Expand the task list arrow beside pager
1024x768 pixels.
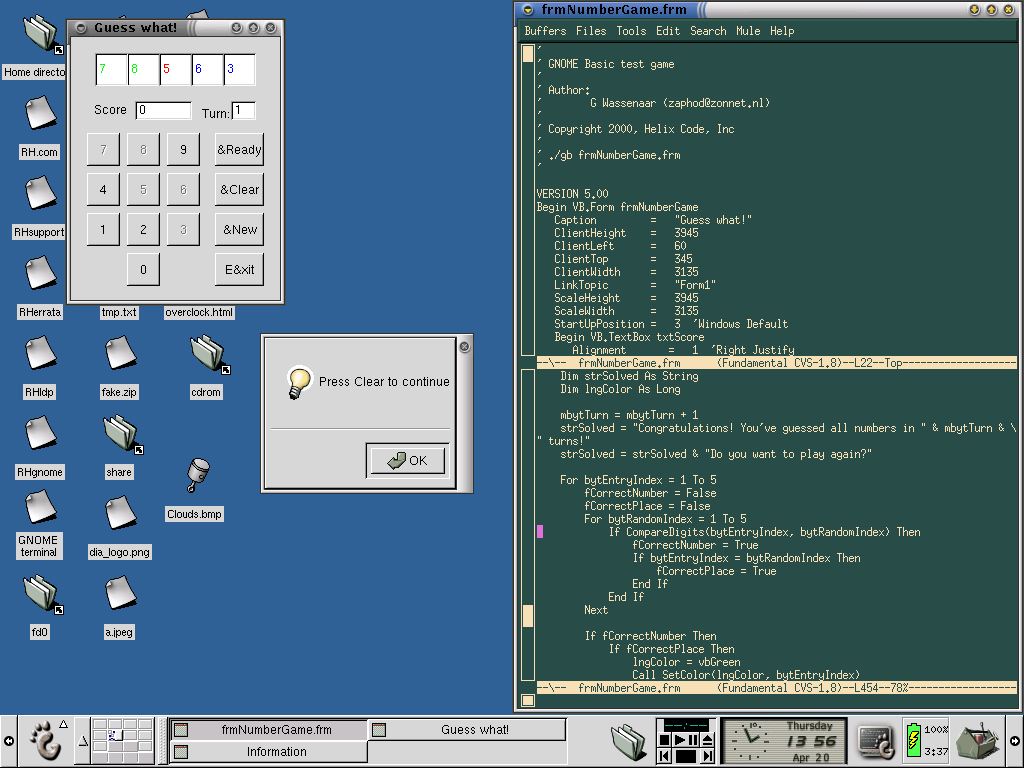83,741
